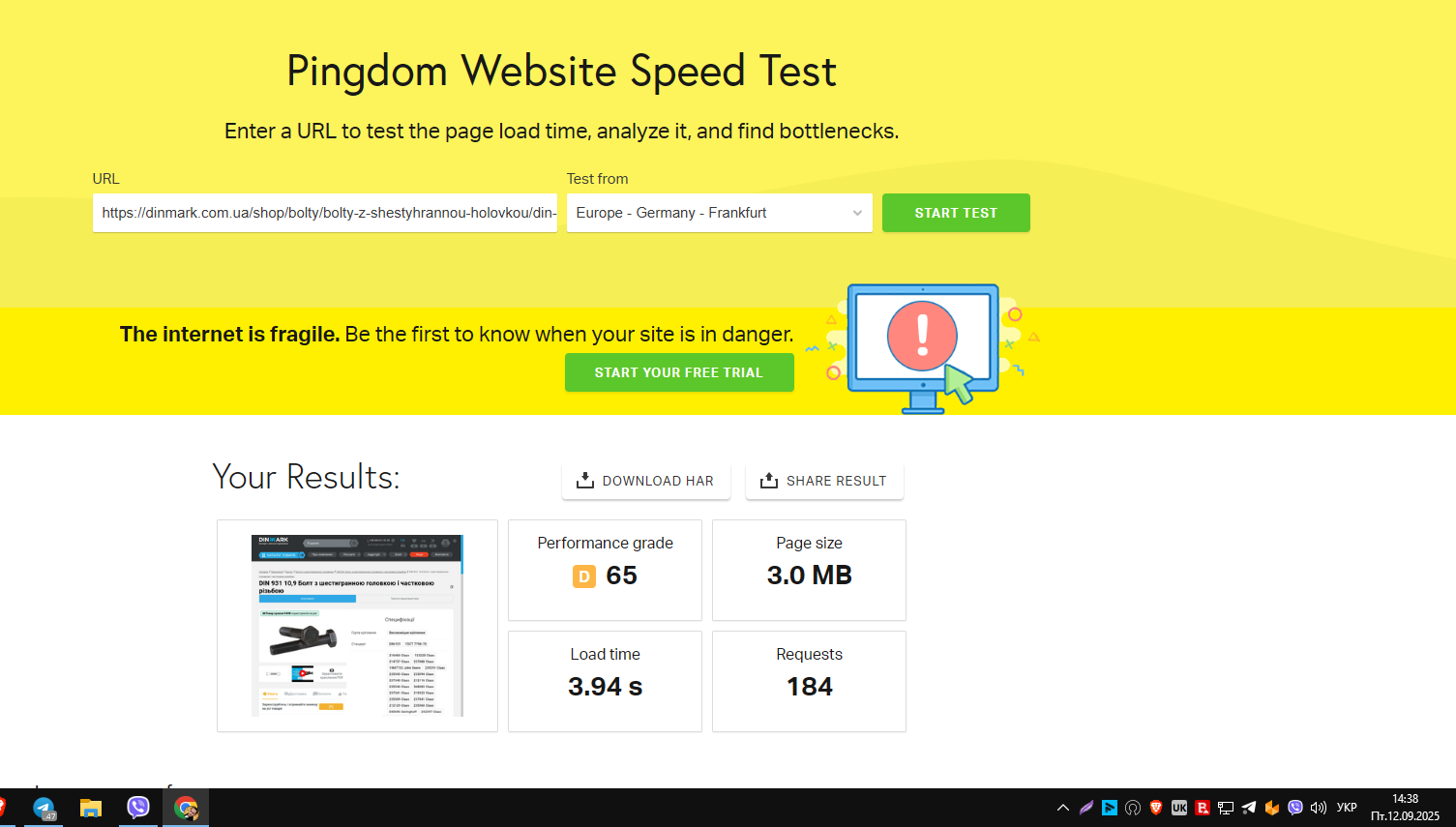
Task: Click the Load time 3.94 s value
Action: coord(606,687)
